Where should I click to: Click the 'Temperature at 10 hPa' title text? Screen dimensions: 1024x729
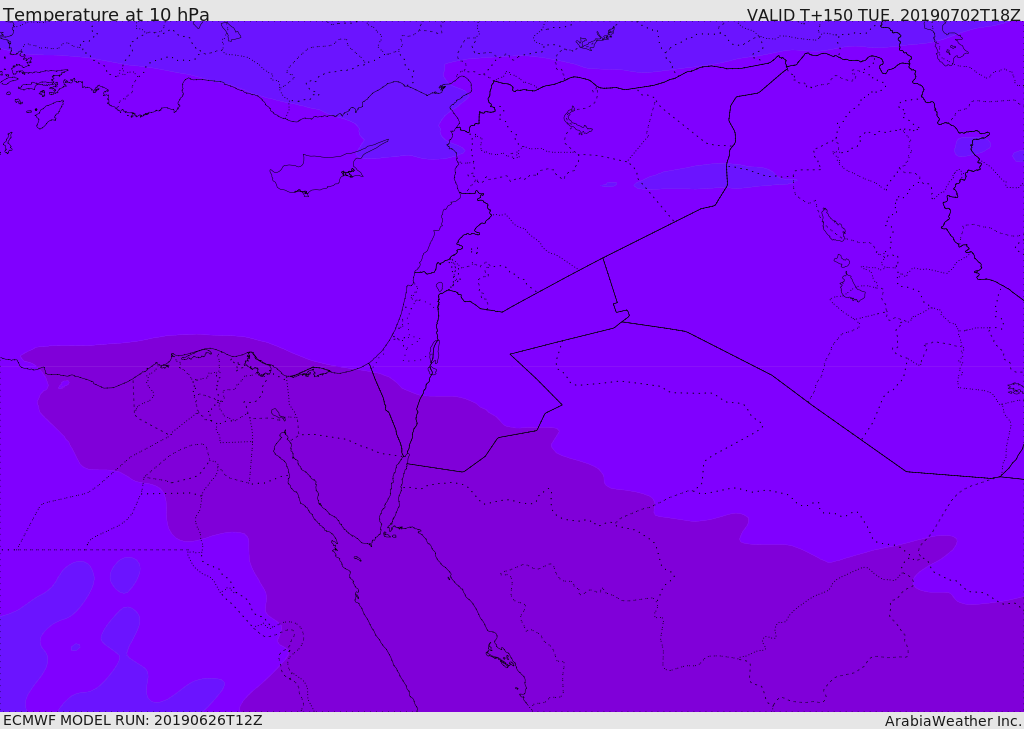(x=106, y=14)
